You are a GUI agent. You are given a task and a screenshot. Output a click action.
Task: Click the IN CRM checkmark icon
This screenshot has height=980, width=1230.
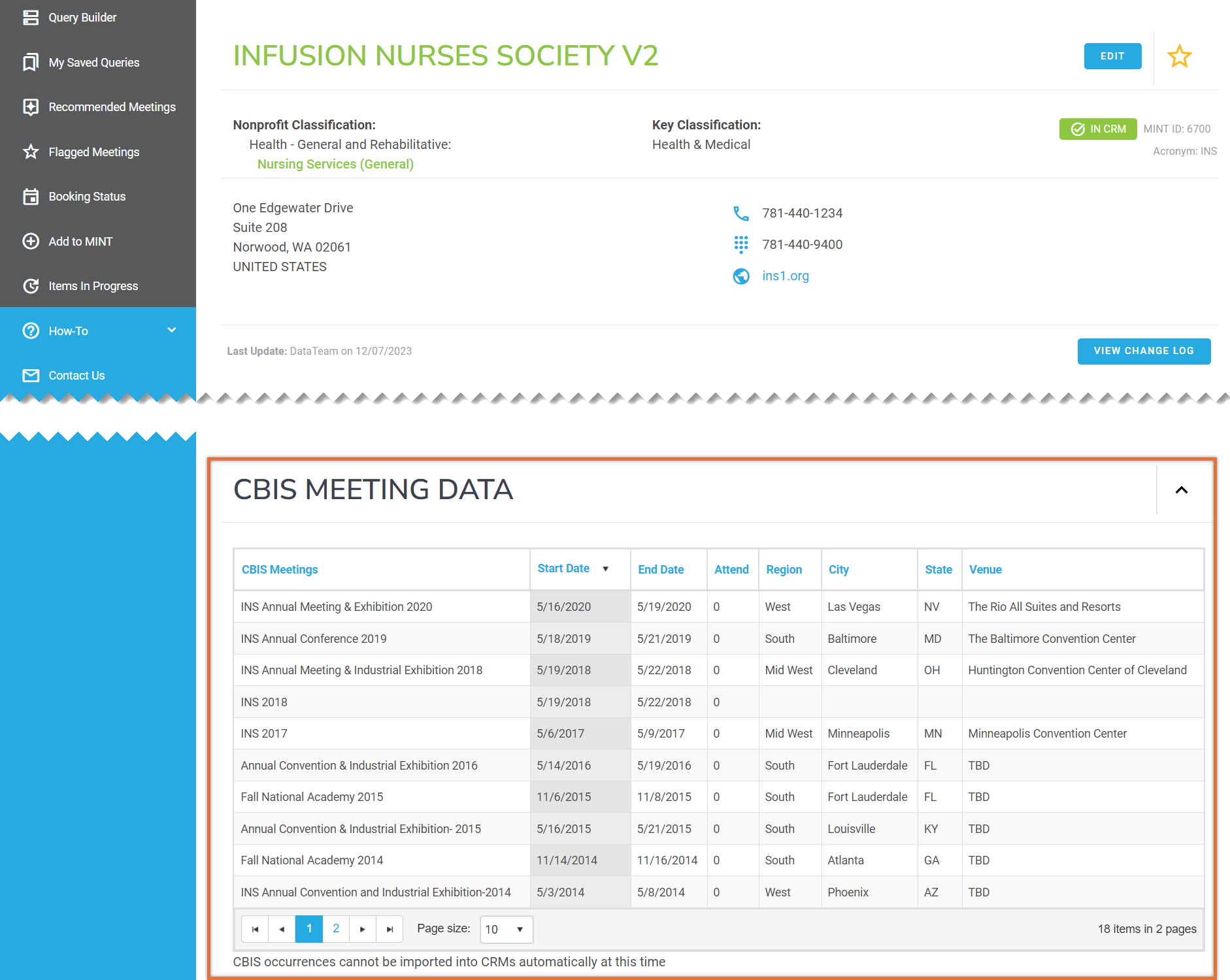tap(1078, 129)
